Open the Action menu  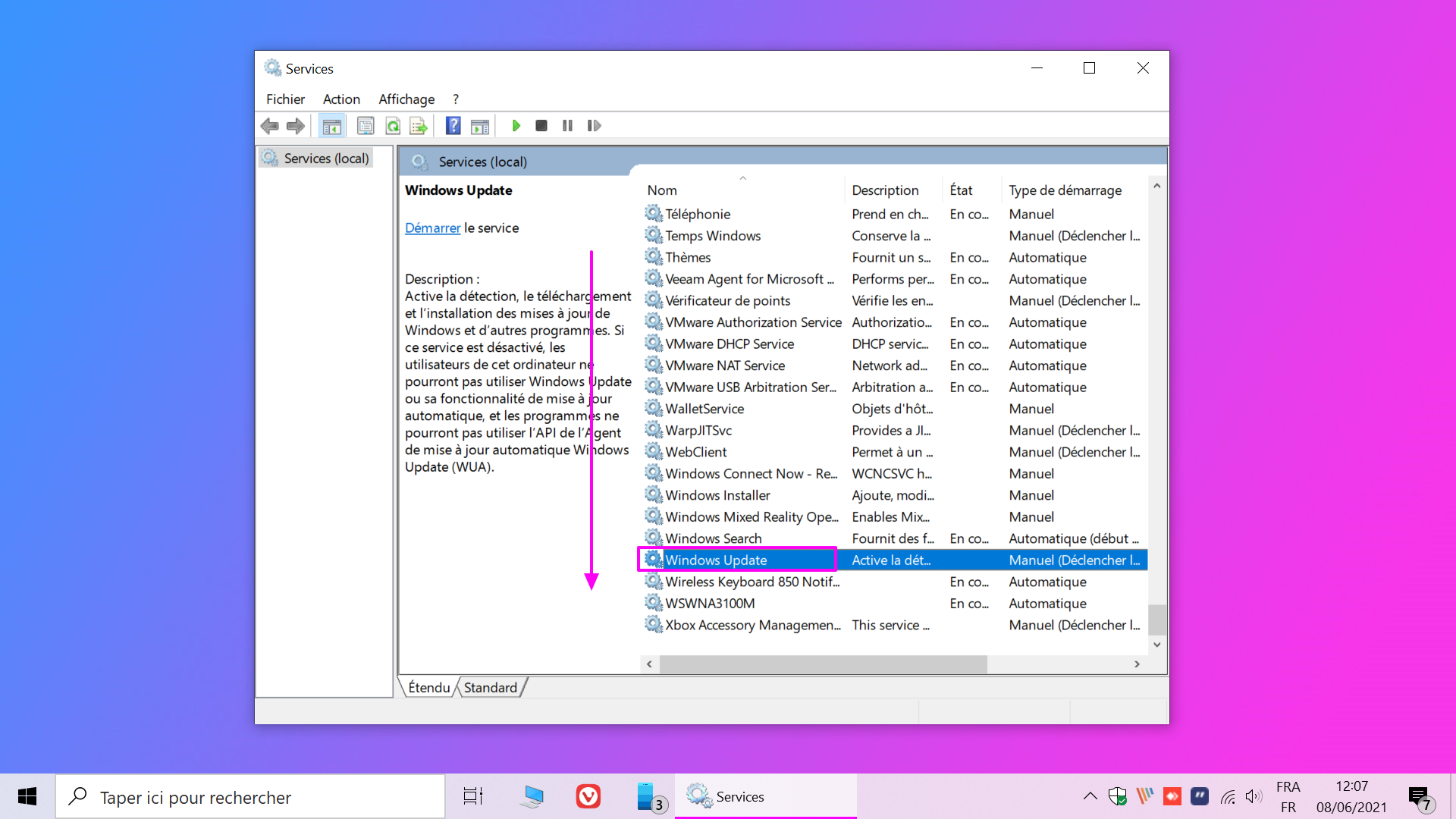341,99
